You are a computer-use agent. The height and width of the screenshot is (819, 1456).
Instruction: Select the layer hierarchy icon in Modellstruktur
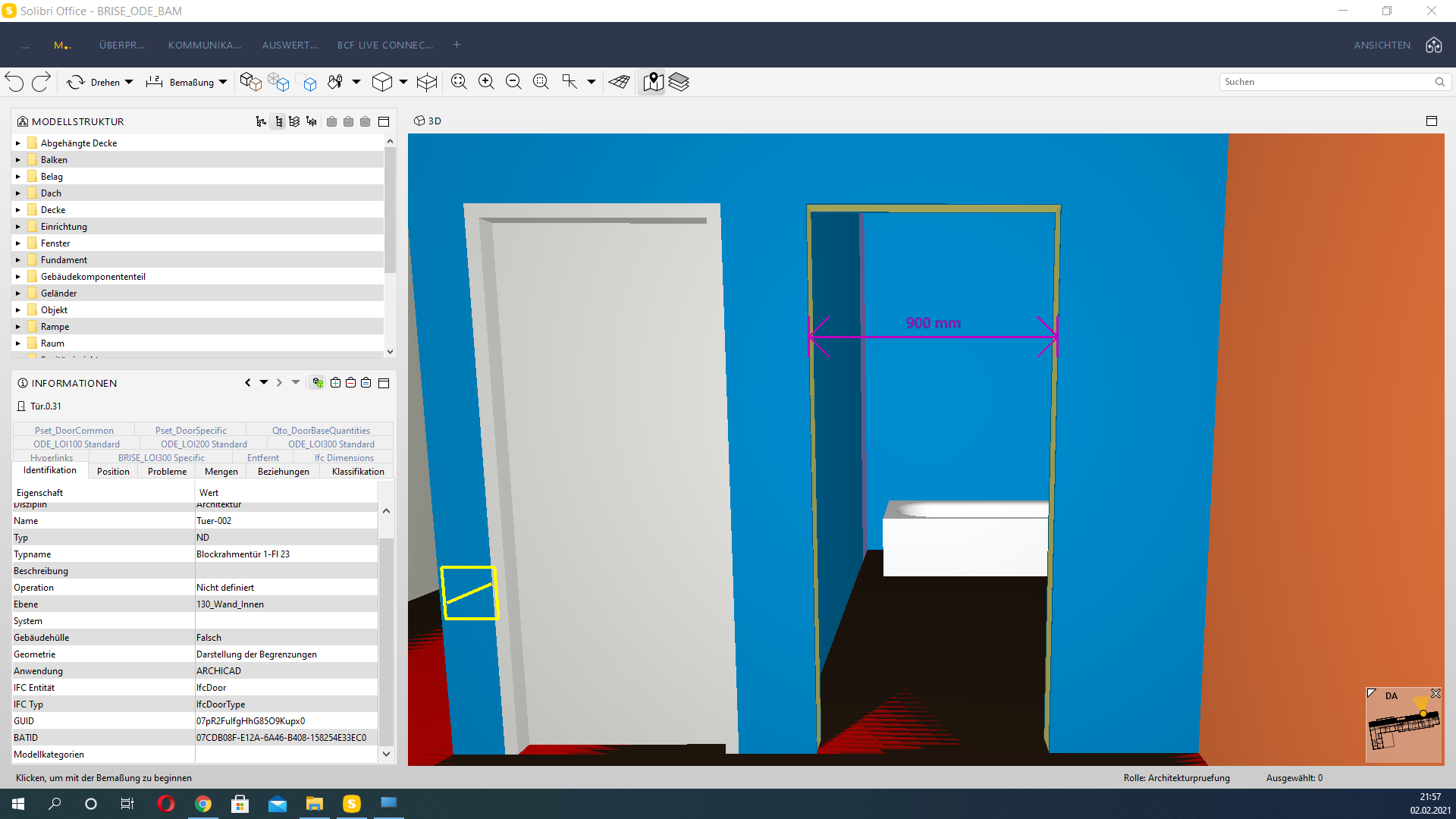pyautogui.click(x=295, y=121)
